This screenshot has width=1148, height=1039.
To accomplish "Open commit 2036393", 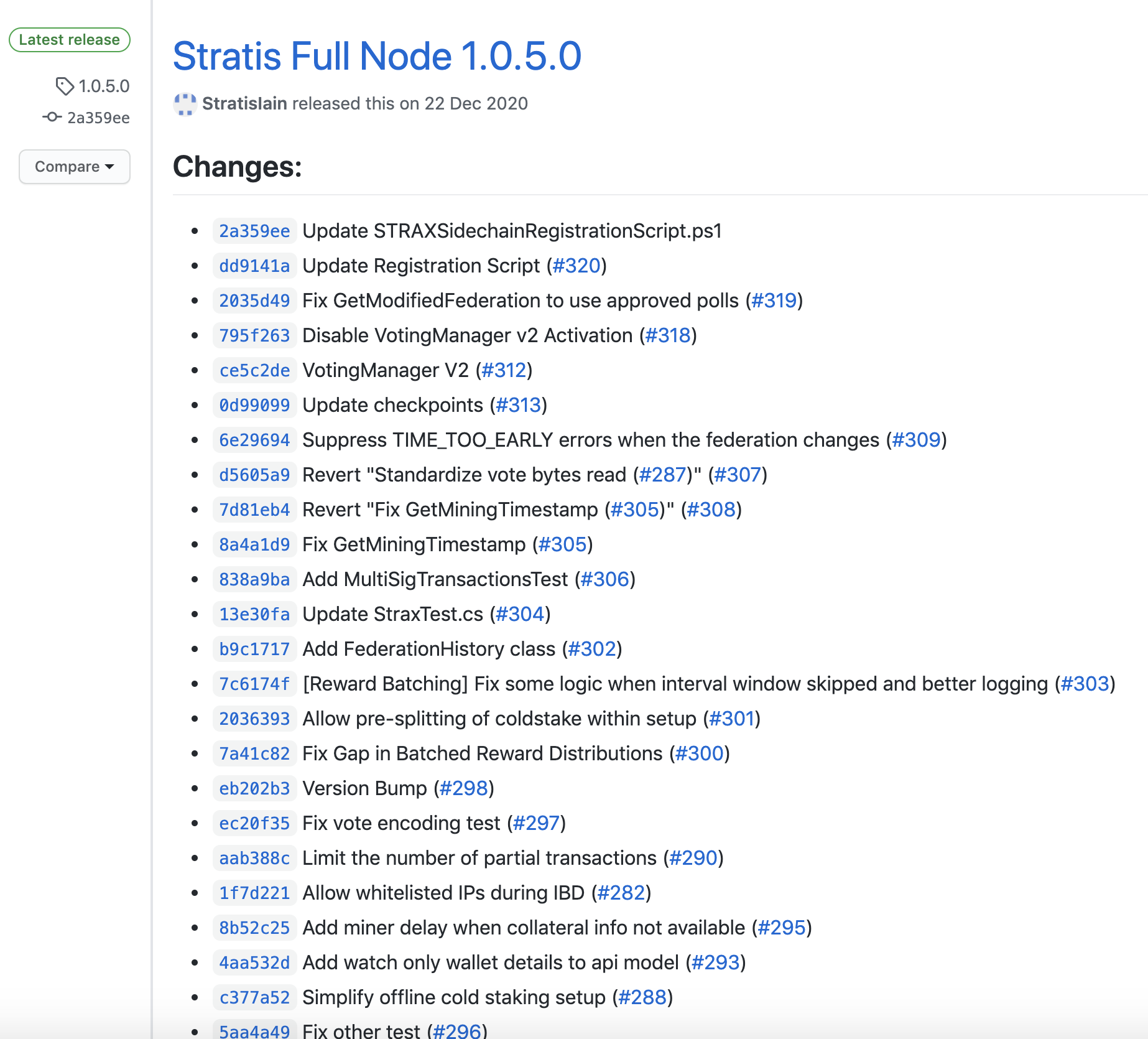I will [x=254, y=719].
